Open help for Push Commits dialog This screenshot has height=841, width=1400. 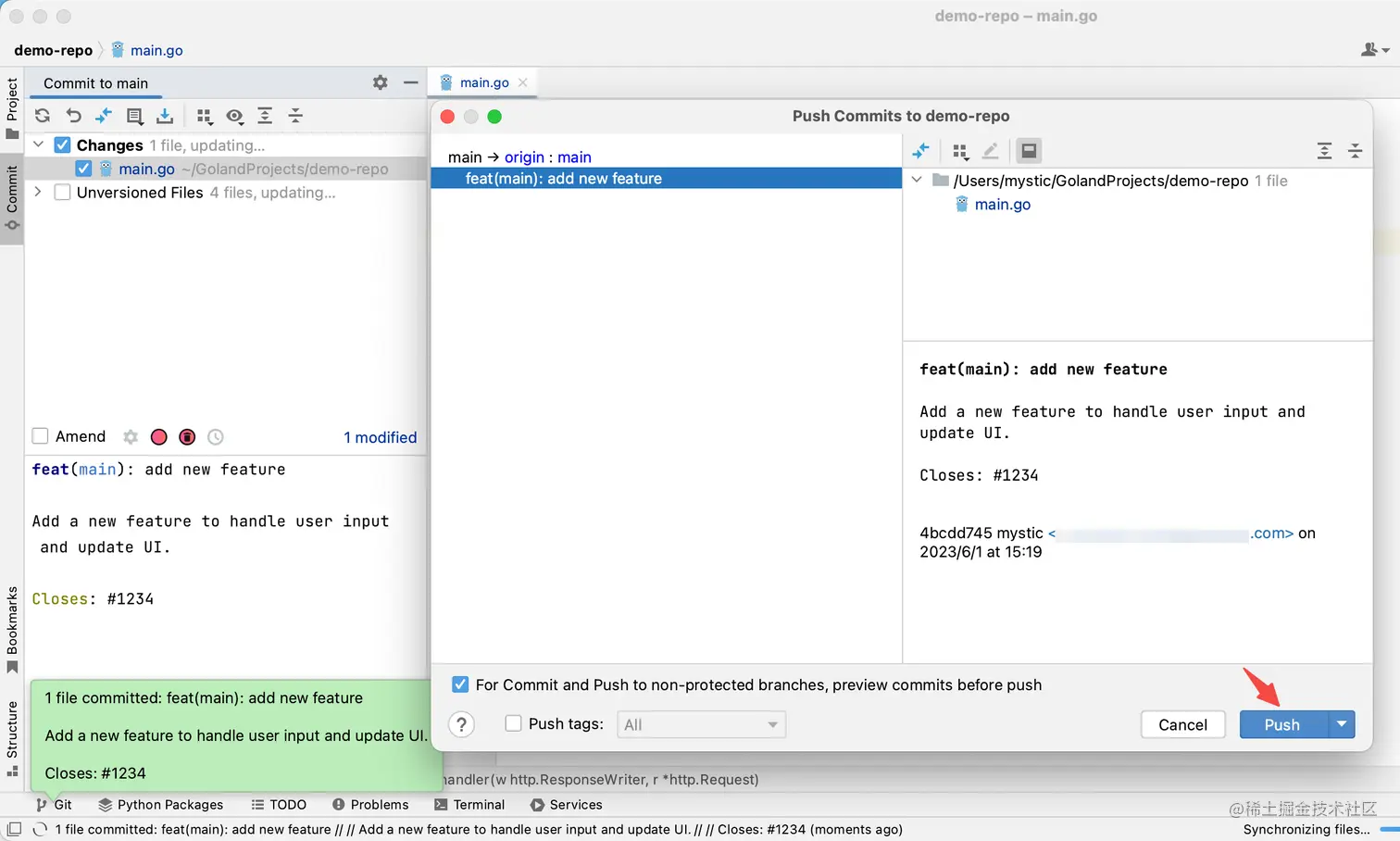462,724
